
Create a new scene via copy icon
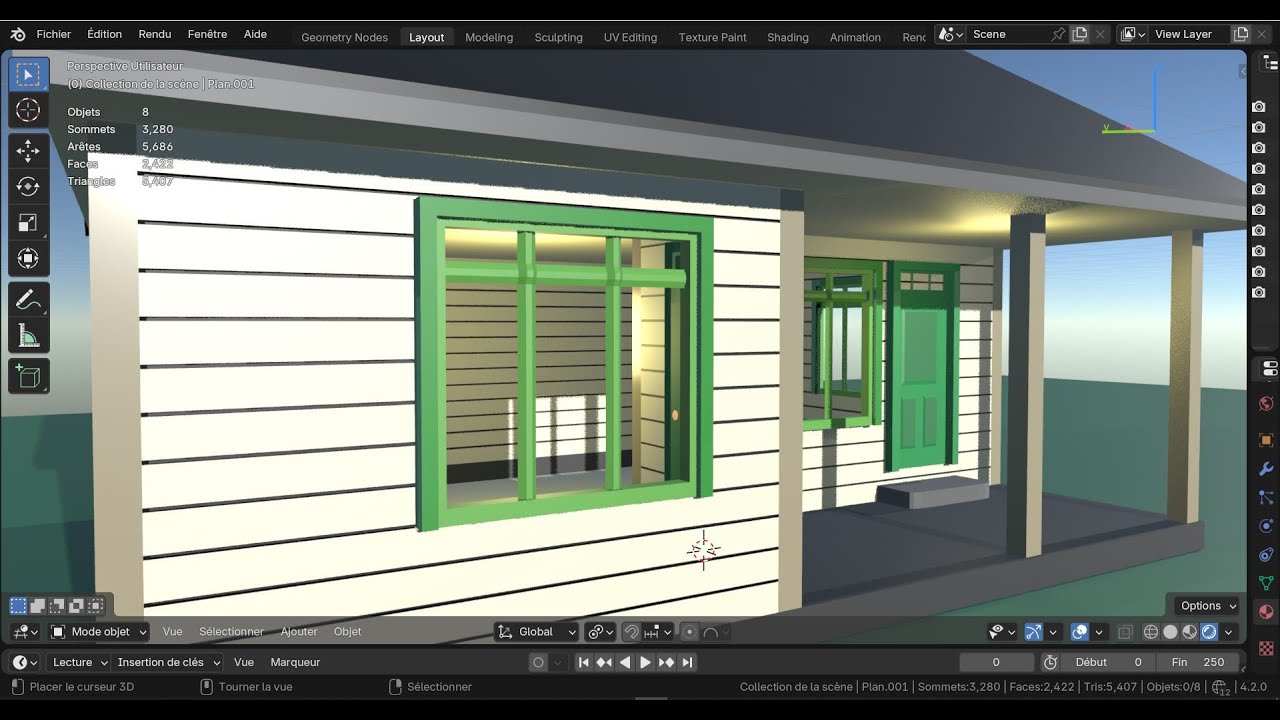point(1080,34)
